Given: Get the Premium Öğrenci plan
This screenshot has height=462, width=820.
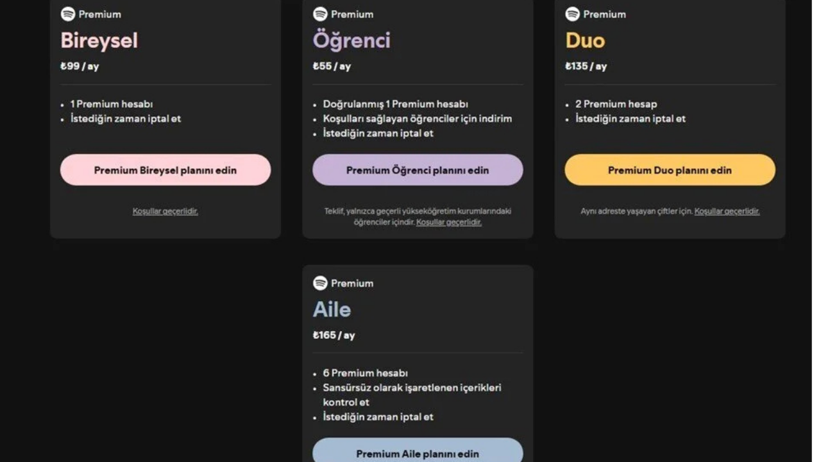Looking at the screenshot, I should (x=417, y=170).
